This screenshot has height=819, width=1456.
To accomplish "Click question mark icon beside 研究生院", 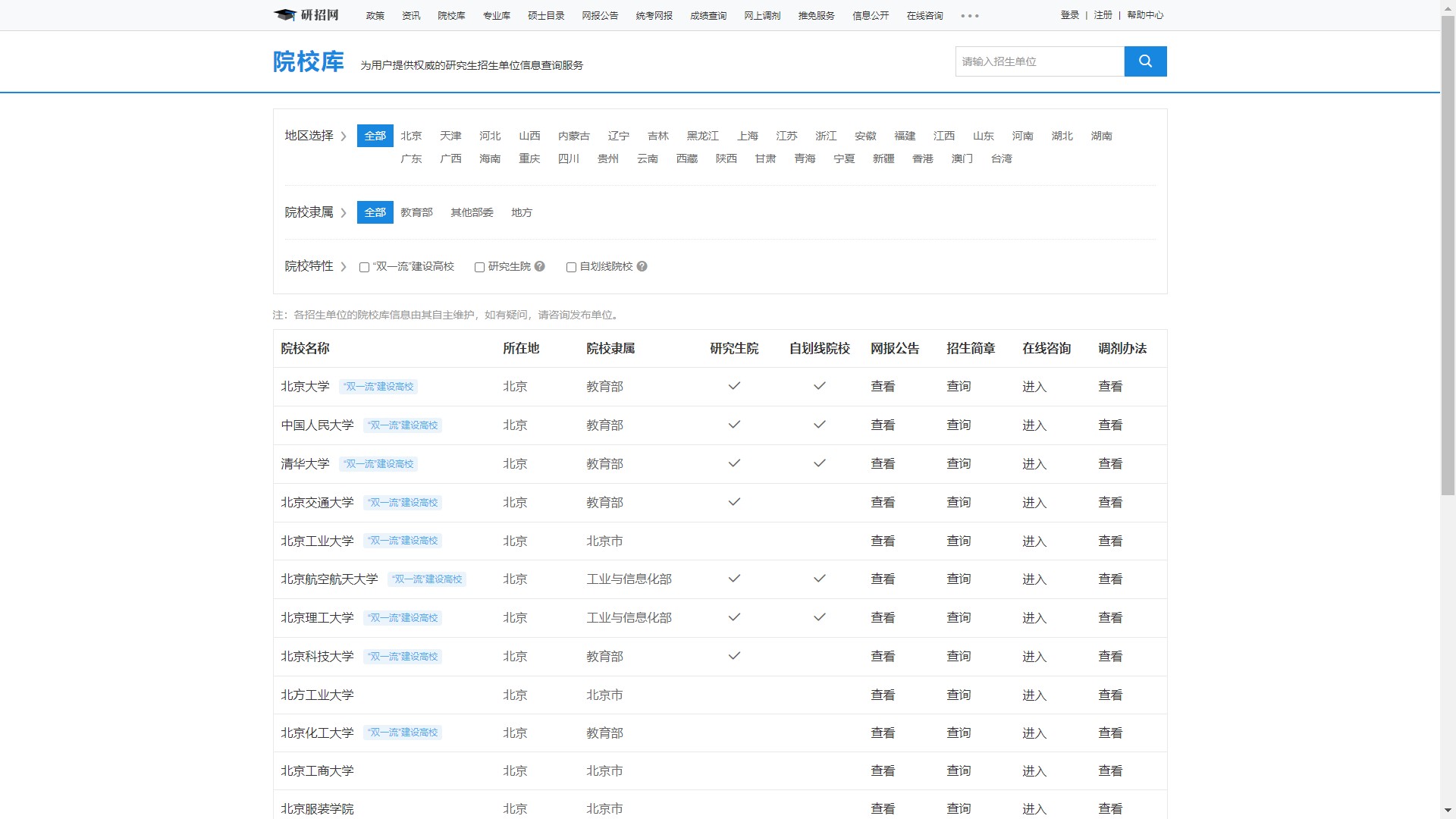I will (x=538, y=266).
